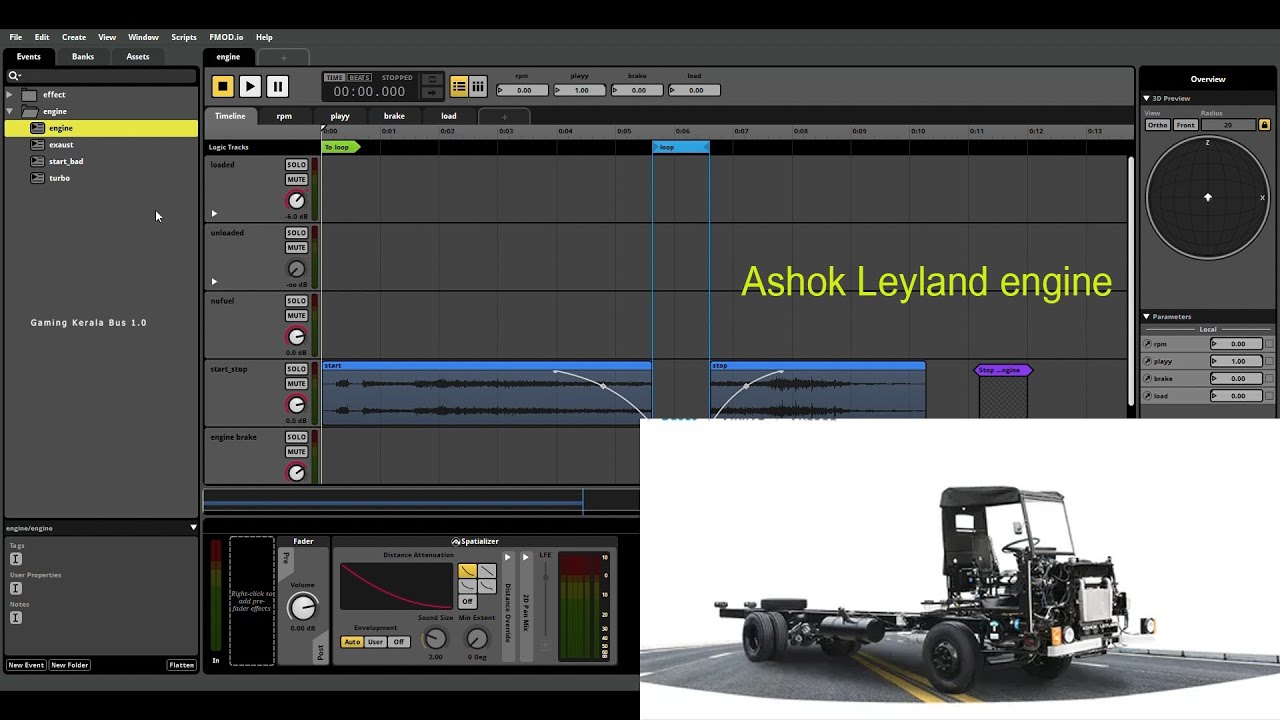
Task: Open the engine/engine properties dropdown arrow
Action: (193, 528)
